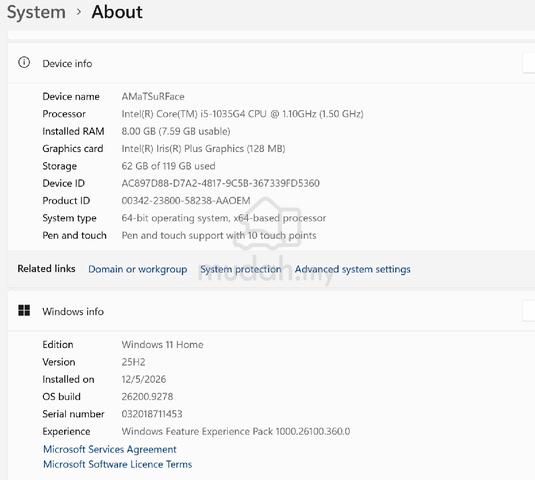Image resolution: width=535 pixels, height=480 pixels.
Task: Open Microsoft Services Agreement link
Action: click(110, 449)
